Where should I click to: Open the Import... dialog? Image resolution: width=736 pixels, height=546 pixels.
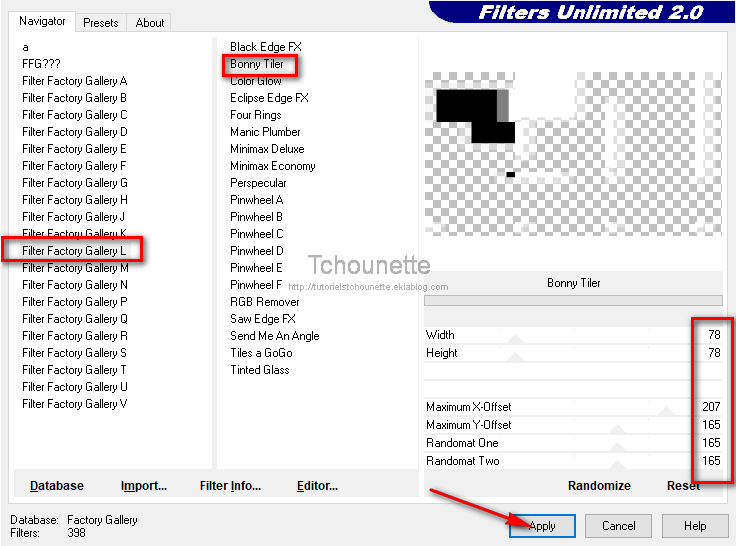coord(144,486)
